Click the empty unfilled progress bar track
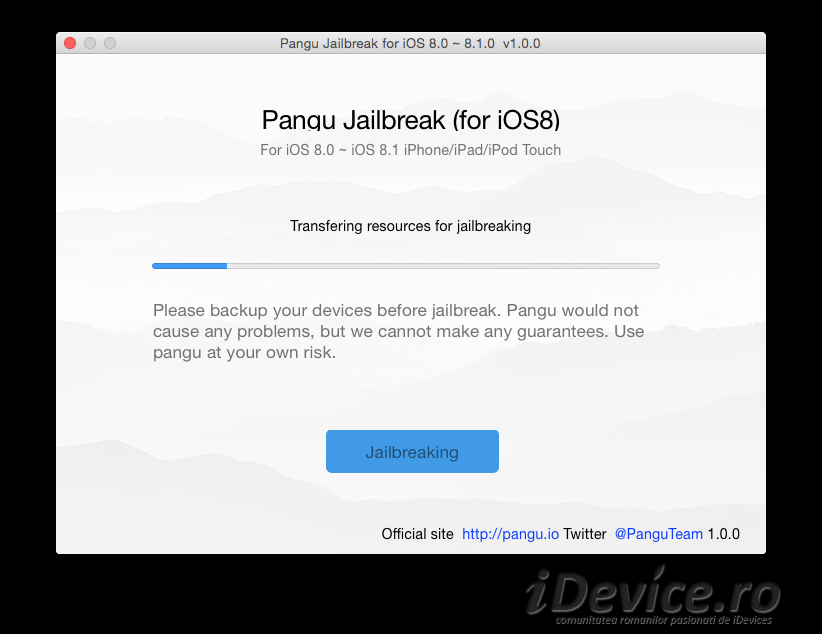Screen dimensions: 822x634 tap(444, 266)
